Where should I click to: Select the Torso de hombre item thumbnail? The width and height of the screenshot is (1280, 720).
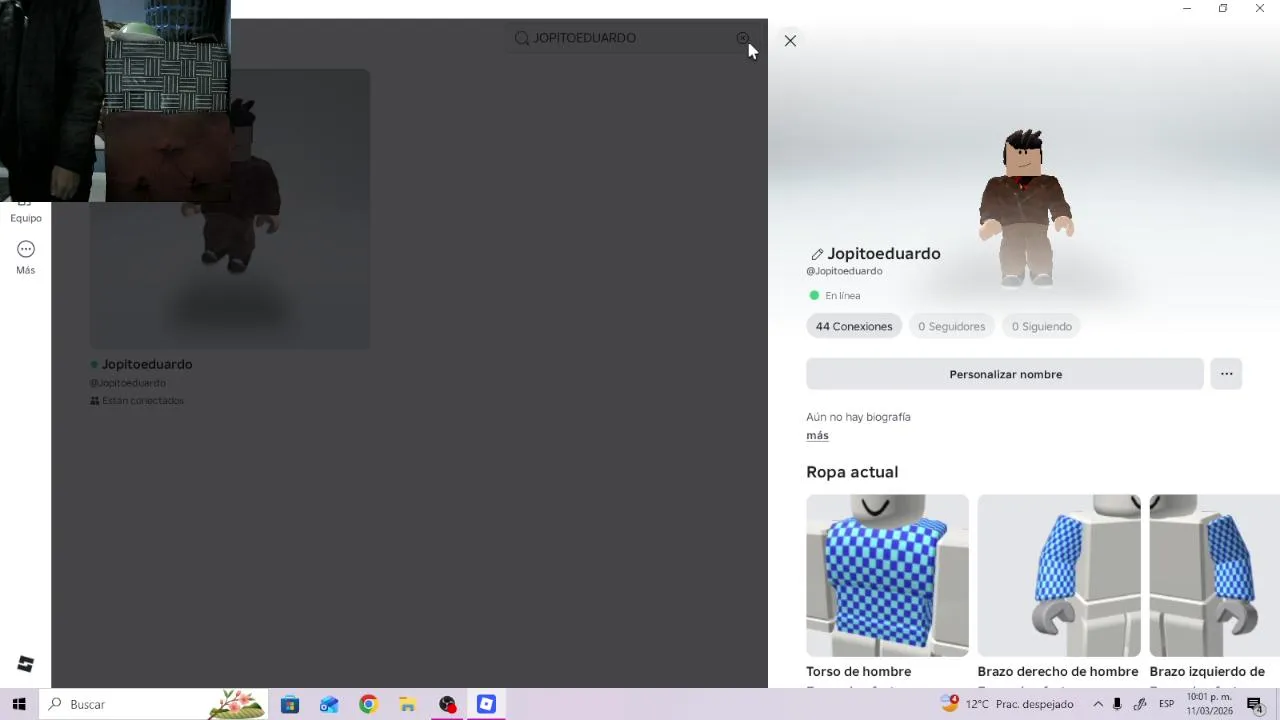tap(887, 575)
